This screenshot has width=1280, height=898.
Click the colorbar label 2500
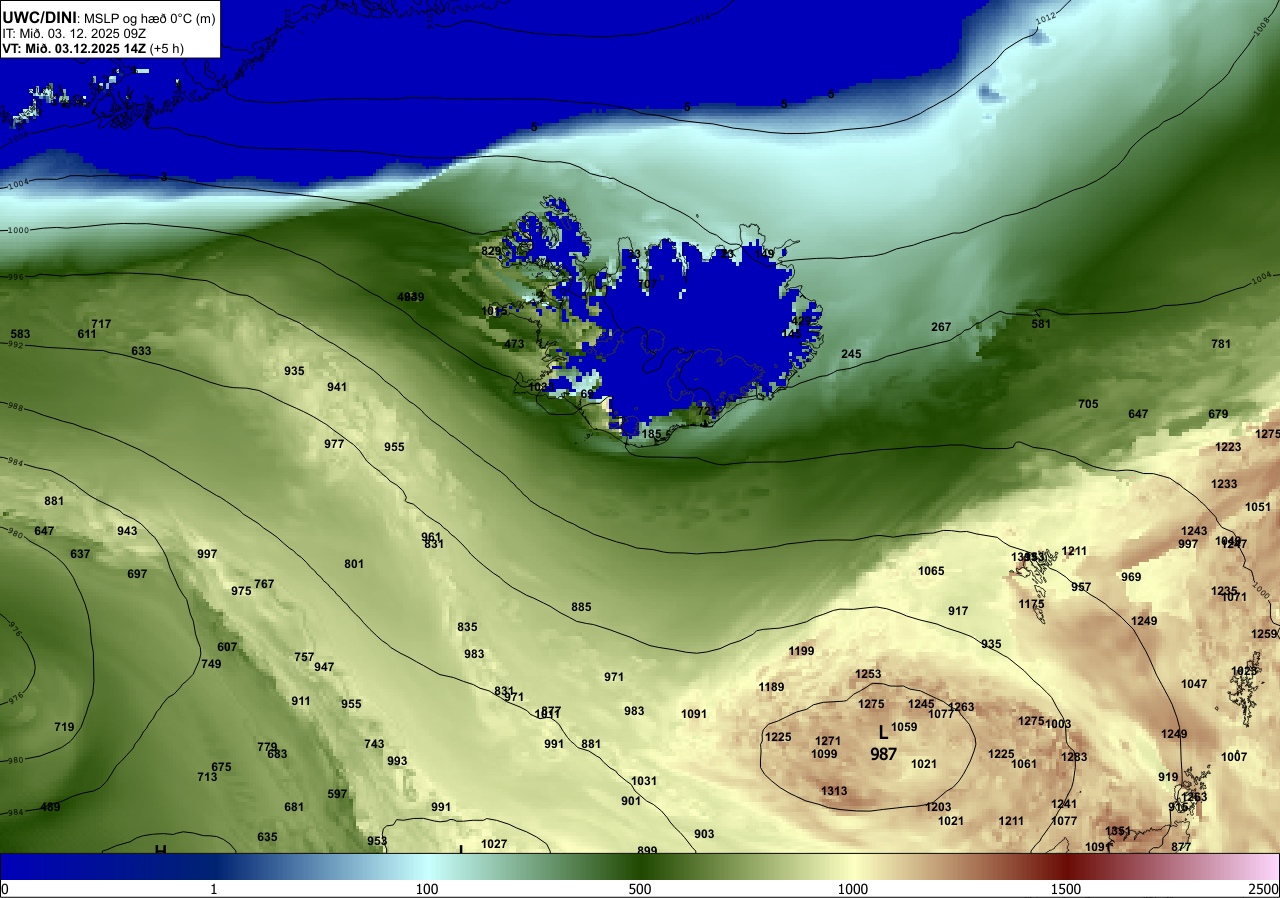point(1263,889)
